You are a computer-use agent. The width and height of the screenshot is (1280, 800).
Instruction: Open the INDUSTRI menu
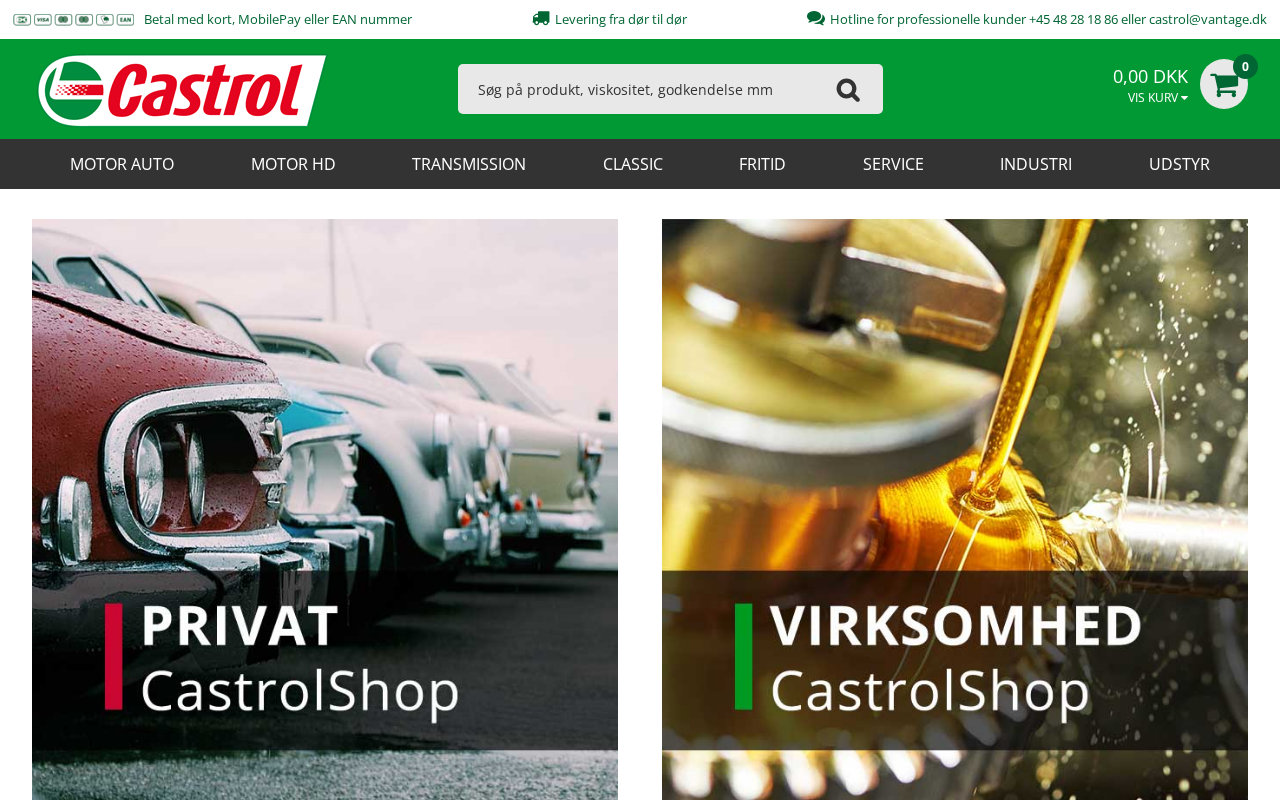[x=1036, y=164]
